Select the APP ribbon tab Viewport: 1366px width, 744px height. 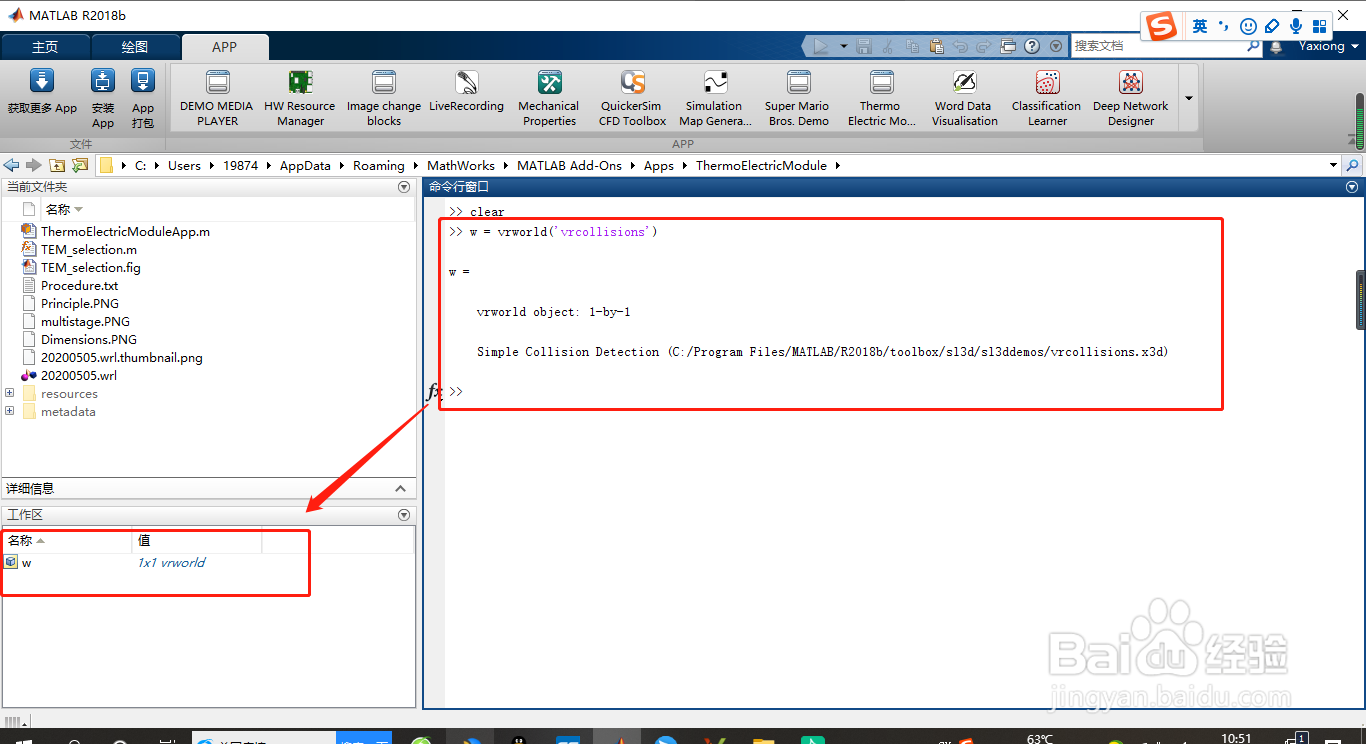point(225,47)
